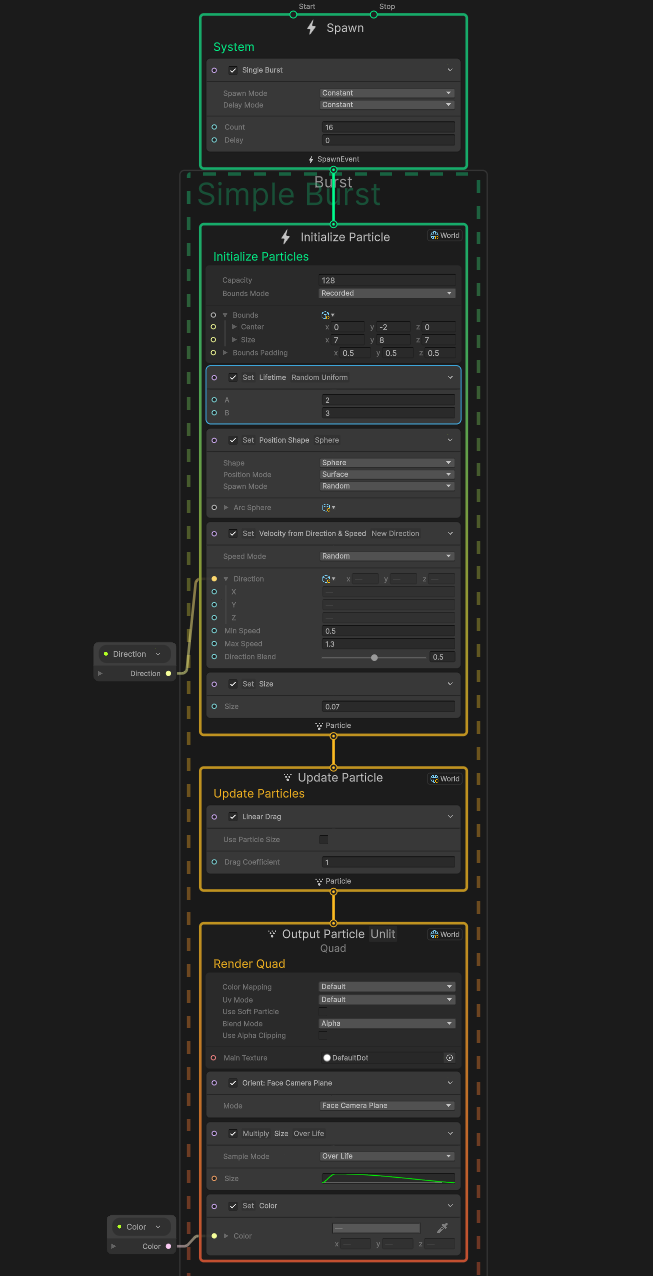653x1276 pixels.
Task: Click the Unlit label in Output Particle
Action: tap(383, 934)
